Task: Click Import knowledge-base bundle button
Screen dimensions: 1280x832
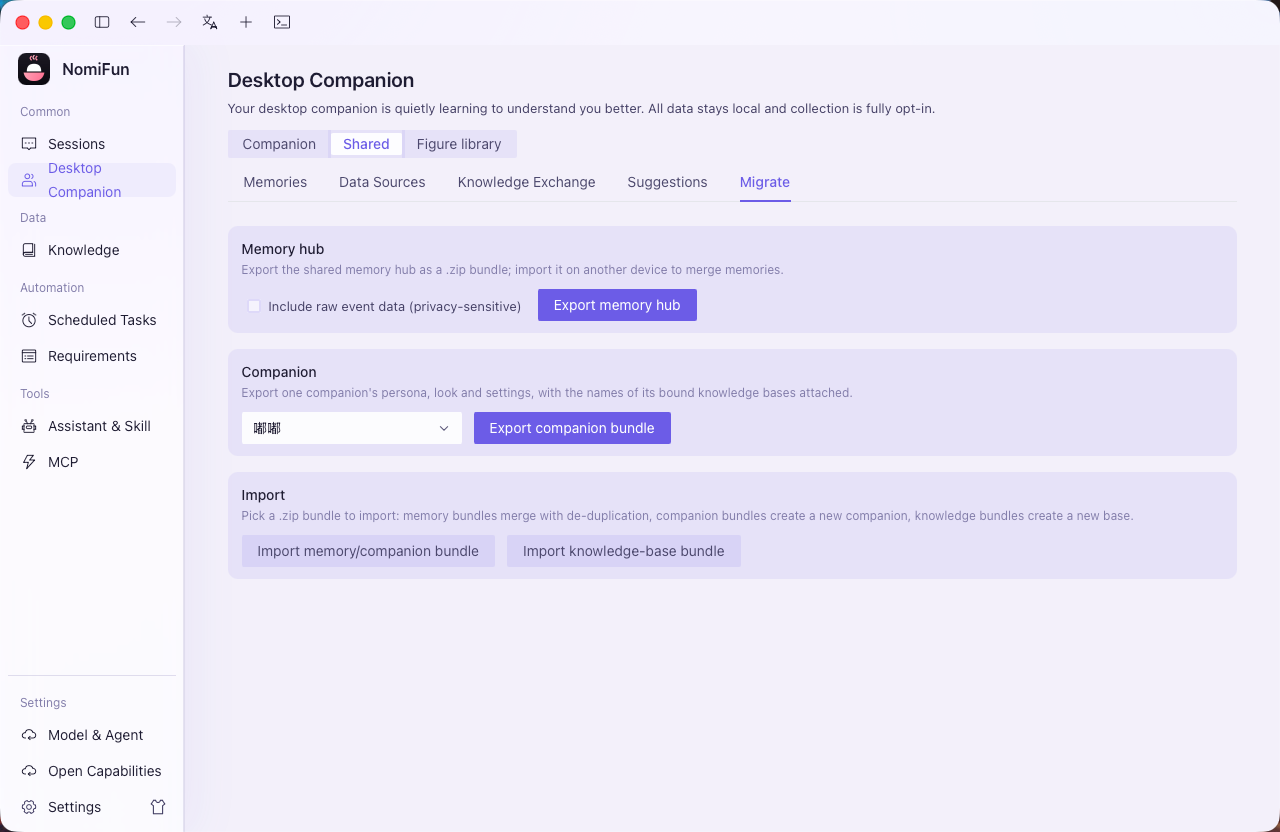Action: (624, 551)
